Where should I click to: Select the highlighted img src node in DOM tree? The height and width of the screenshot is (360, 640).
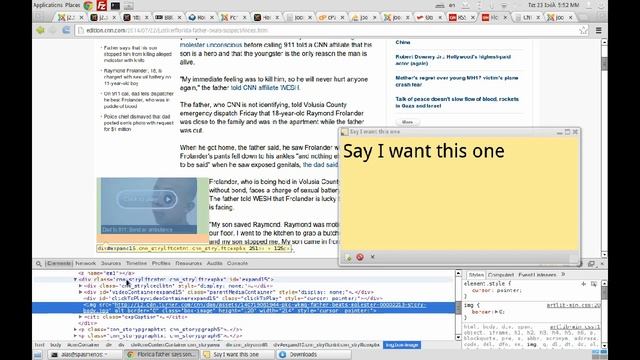click(x=244, y=308)
